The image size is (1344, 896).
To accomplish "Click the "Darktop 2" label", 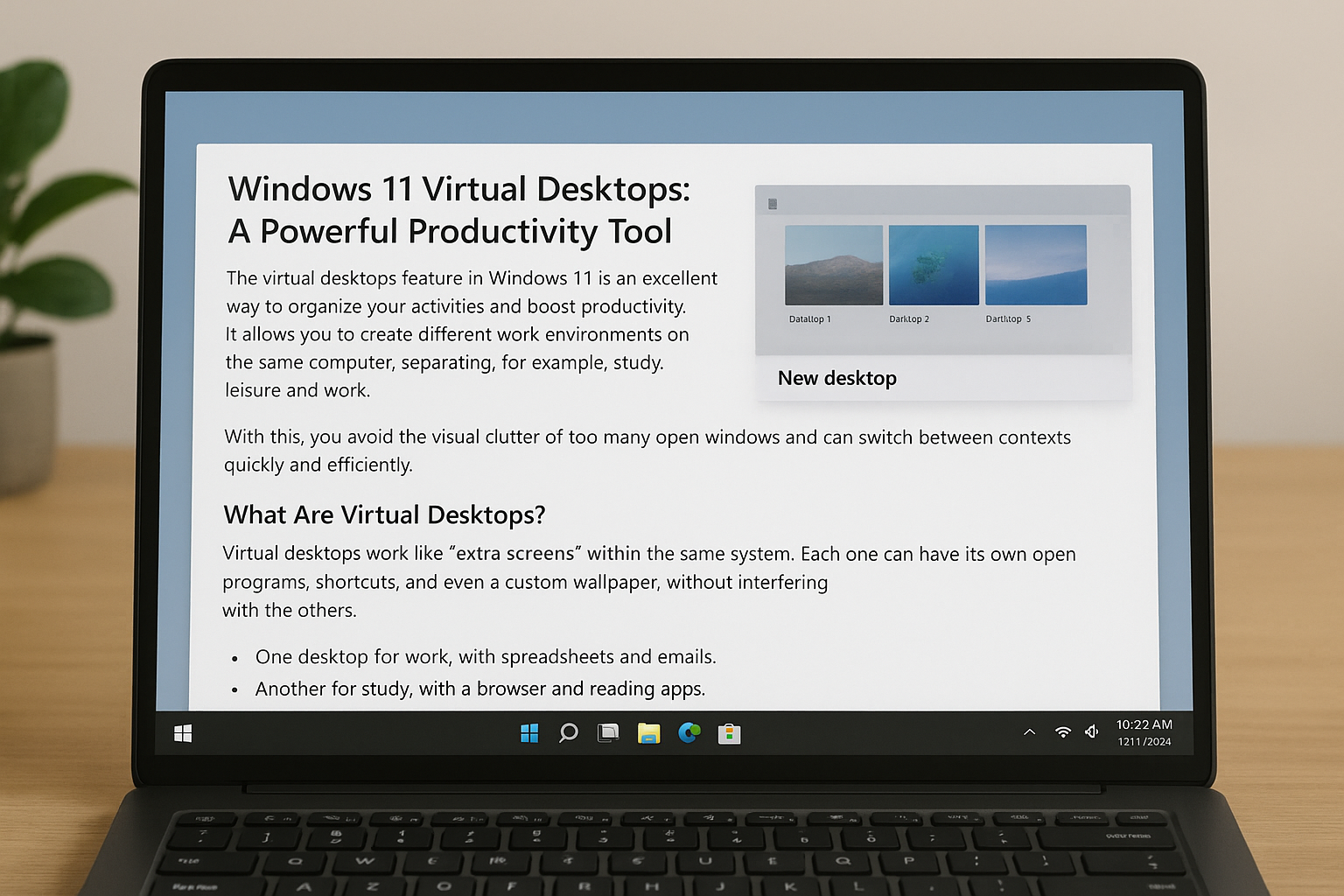I will coord(909,319).
